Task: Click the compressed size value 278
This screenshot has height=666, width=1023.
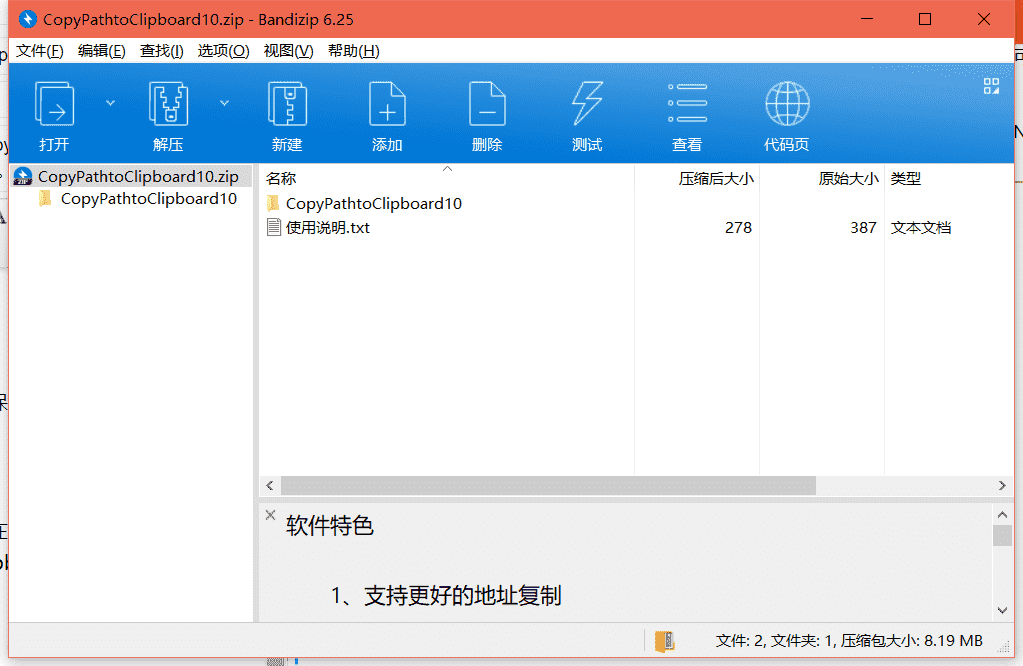Action: tap(738, 228)
